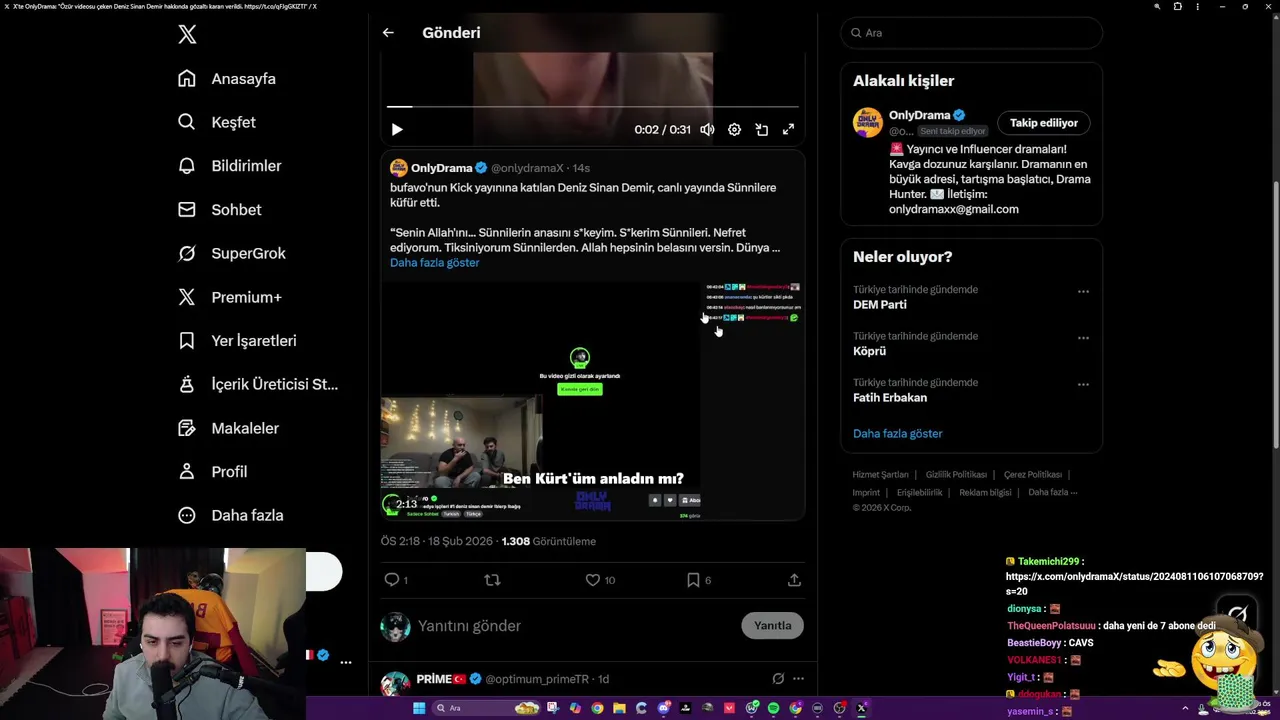Go back with the Gönderi arrow
Screen dimensions: 1280x720
coord(388,33)
